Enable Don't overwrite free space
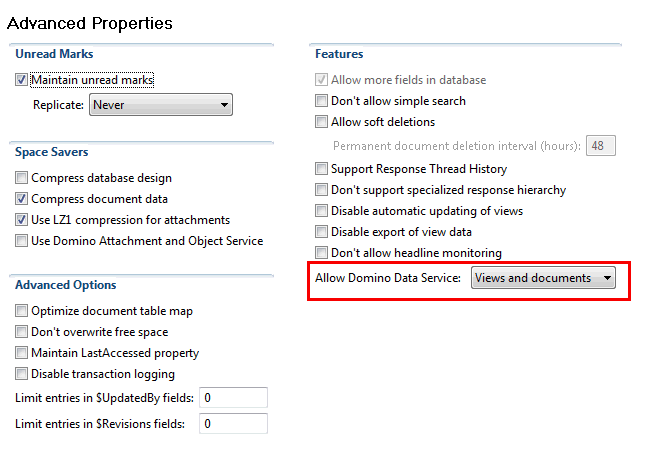The height and width of the screenshot is (463, 665). click(22, 332)
